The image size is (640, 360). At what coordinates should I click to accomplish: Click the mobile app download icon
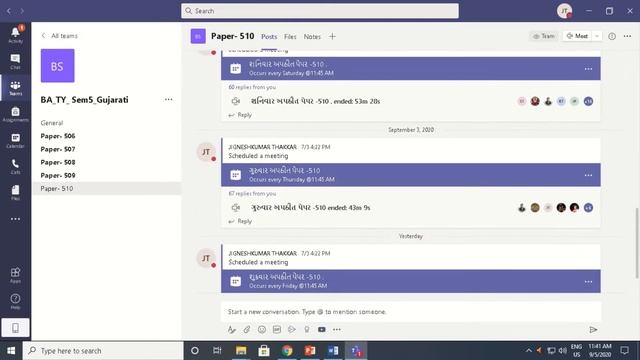tap(16, 328)
